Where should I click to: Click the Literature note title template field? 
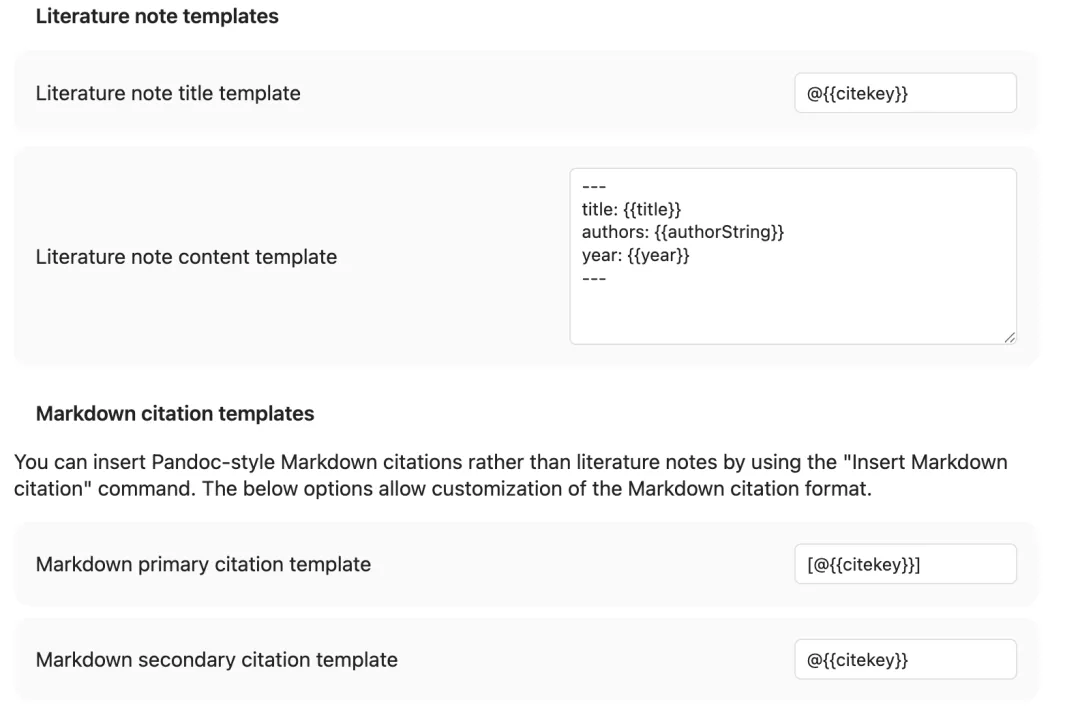tap(905, 93)
